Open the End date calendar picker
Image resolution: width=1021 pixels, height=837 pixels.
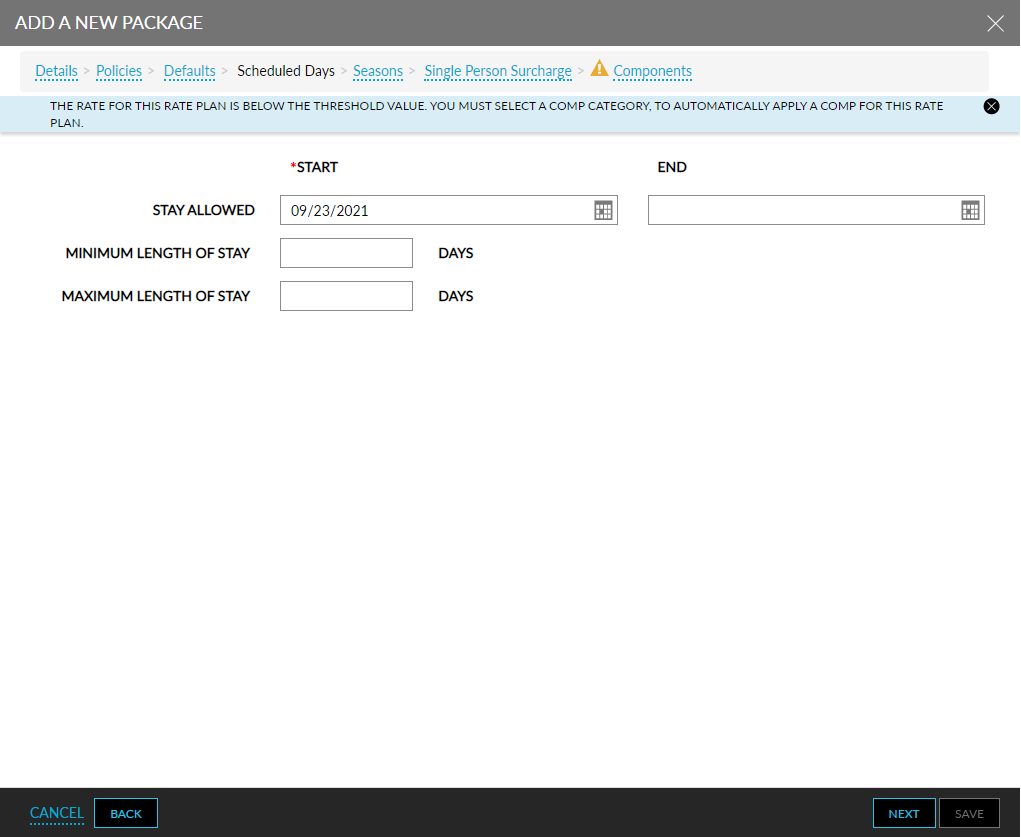point(970,210)
